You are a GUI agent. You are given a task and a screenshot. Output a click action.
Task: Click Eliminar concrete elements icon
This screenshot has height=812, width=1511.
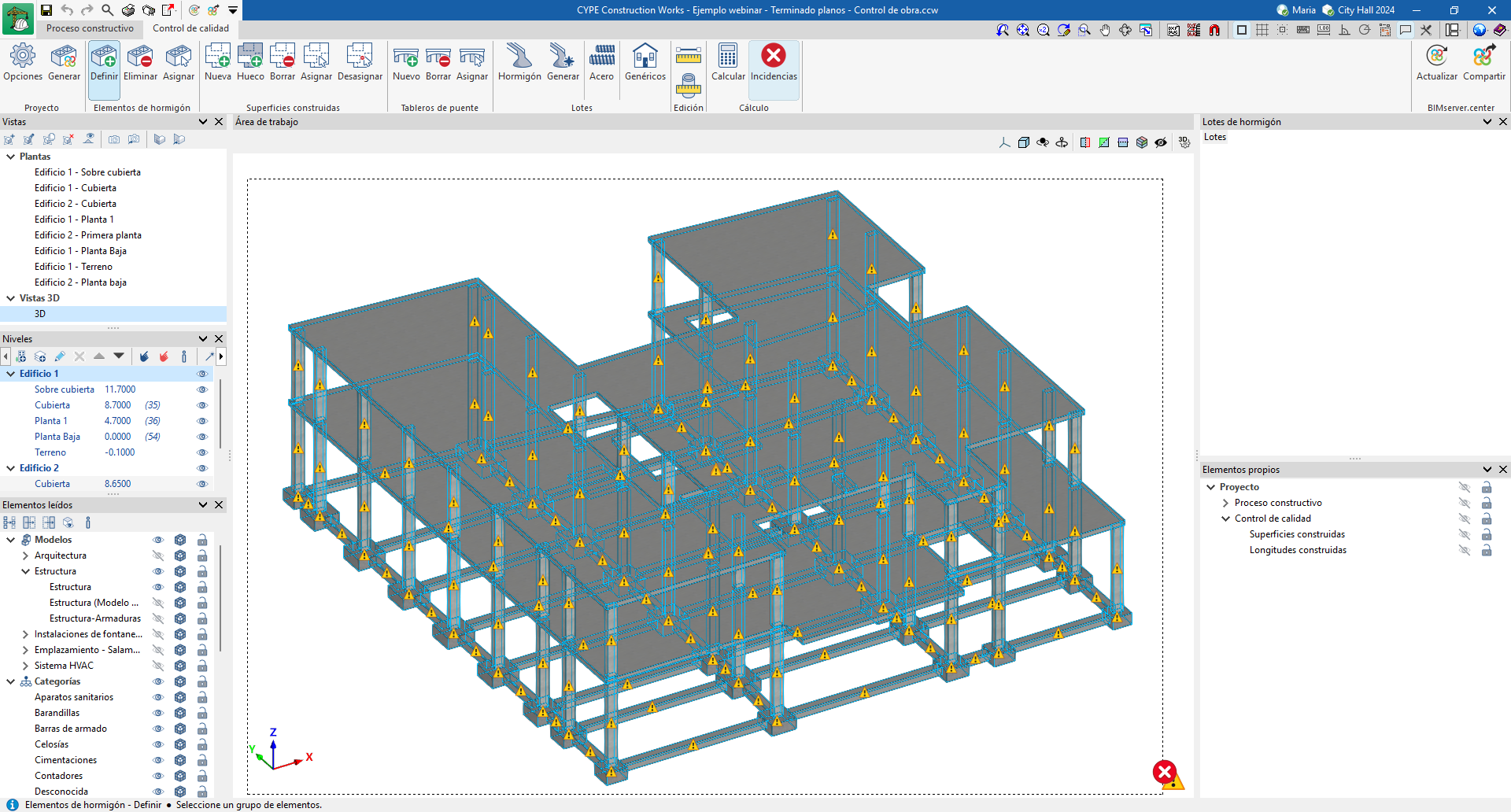tap(140, 57)
